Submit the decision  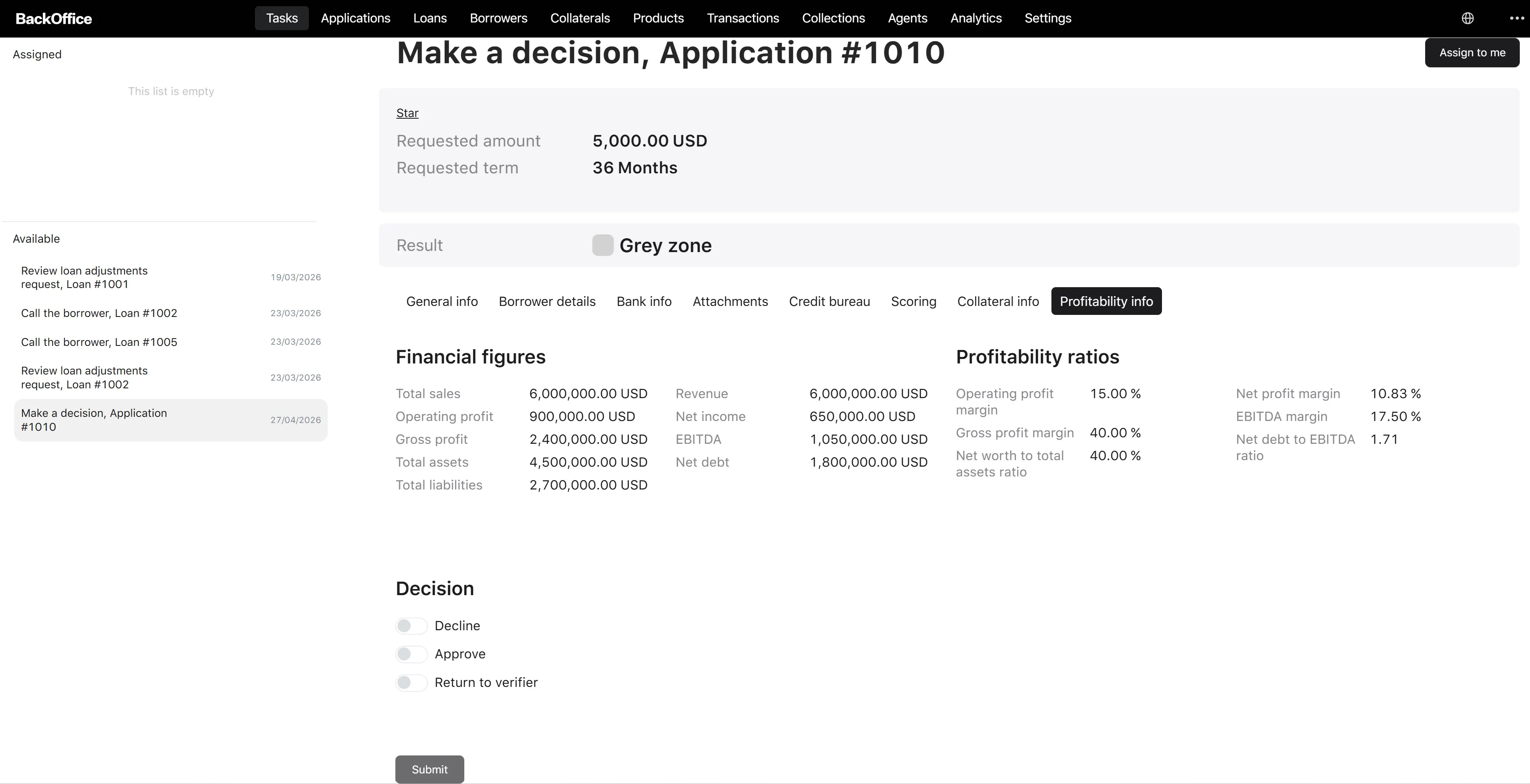tap(430, 770)
